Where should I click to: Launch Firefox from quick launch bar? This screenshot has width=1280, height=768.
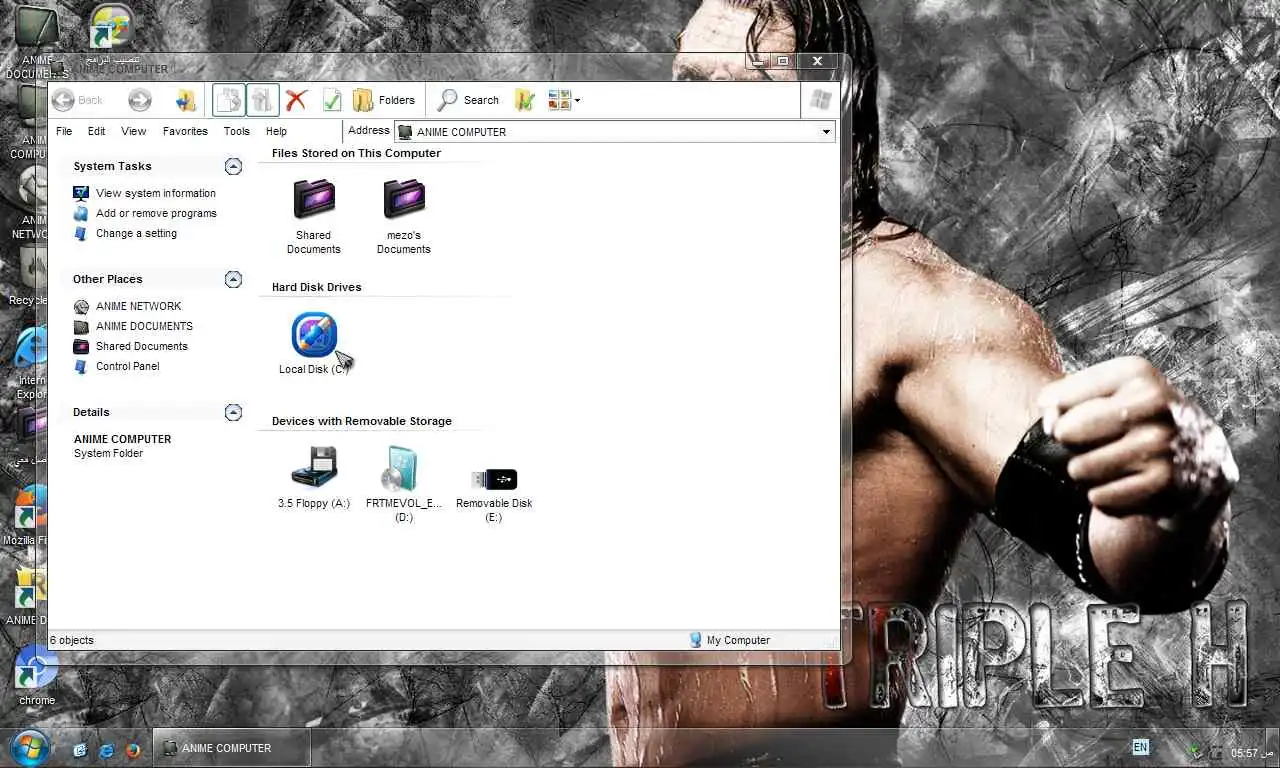coord(132,750)
